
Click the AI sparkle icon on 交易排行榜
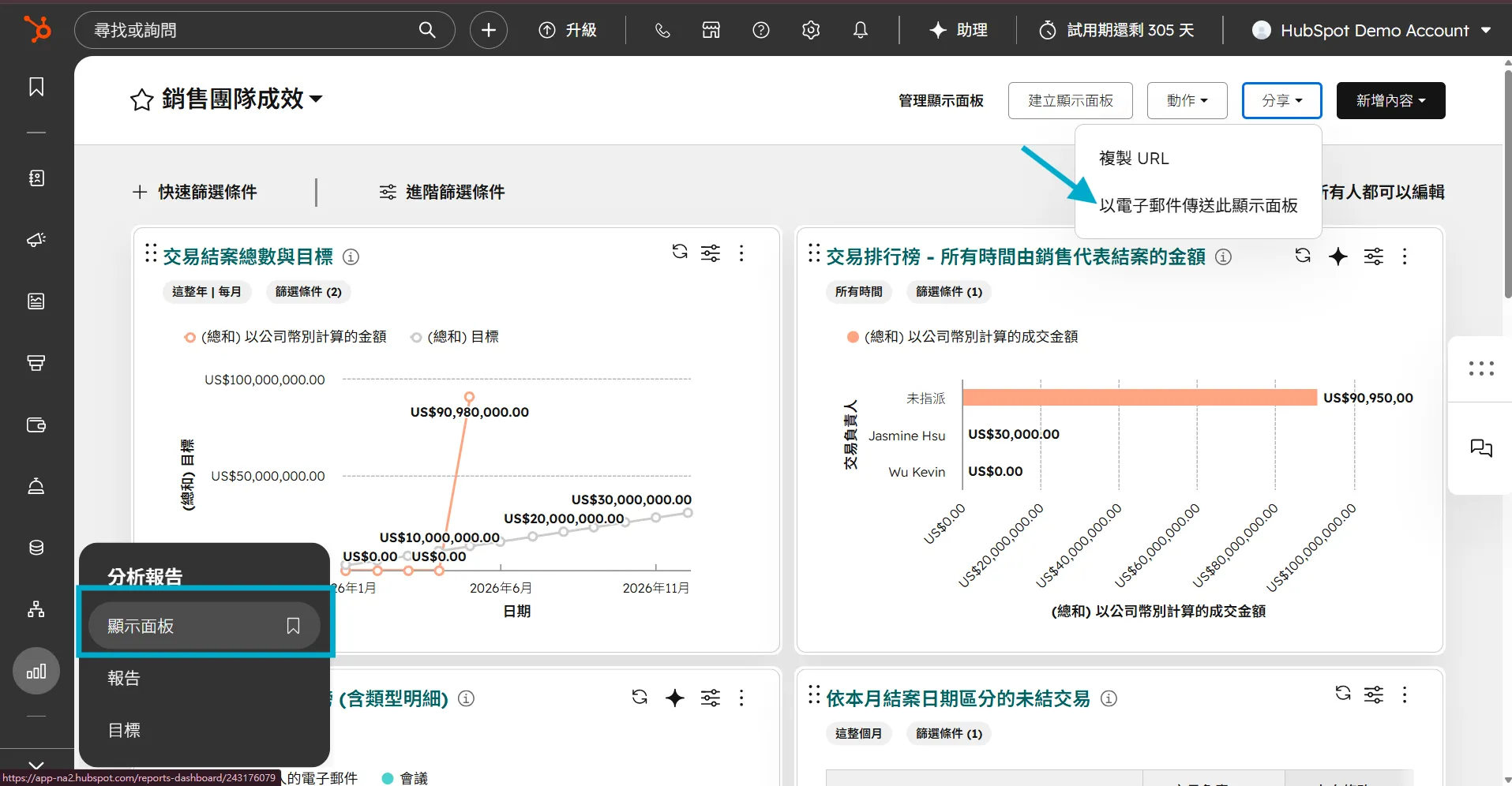click(x=1338, y=256)
